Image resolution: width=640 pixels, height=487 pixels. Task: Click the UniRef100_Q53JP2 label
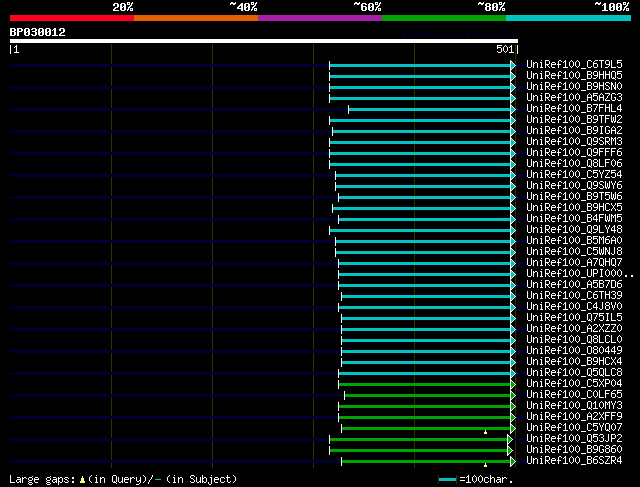(574, 439)
